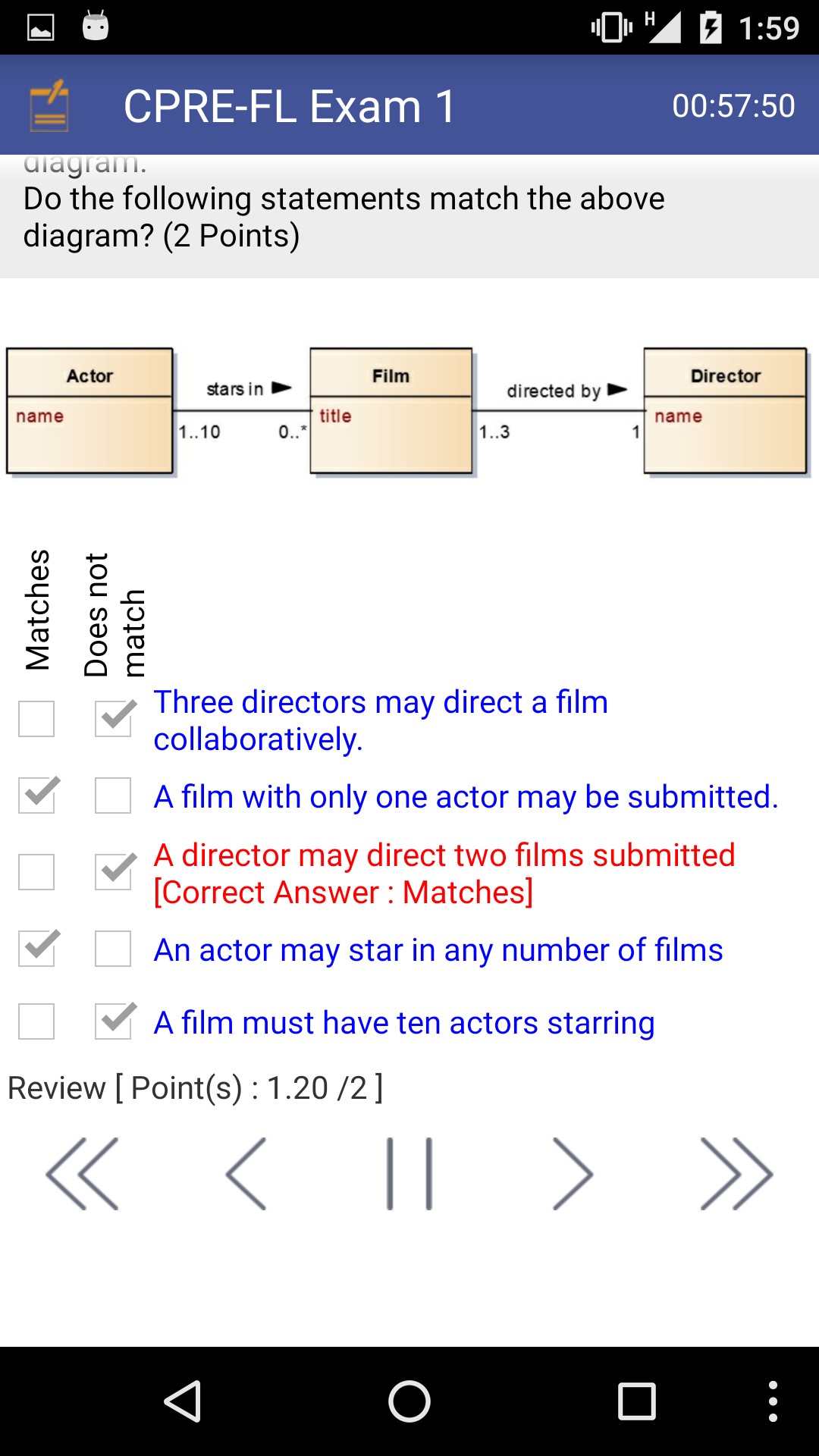
Task: Jump to first question with double-left arrows
Action: 82,1173
